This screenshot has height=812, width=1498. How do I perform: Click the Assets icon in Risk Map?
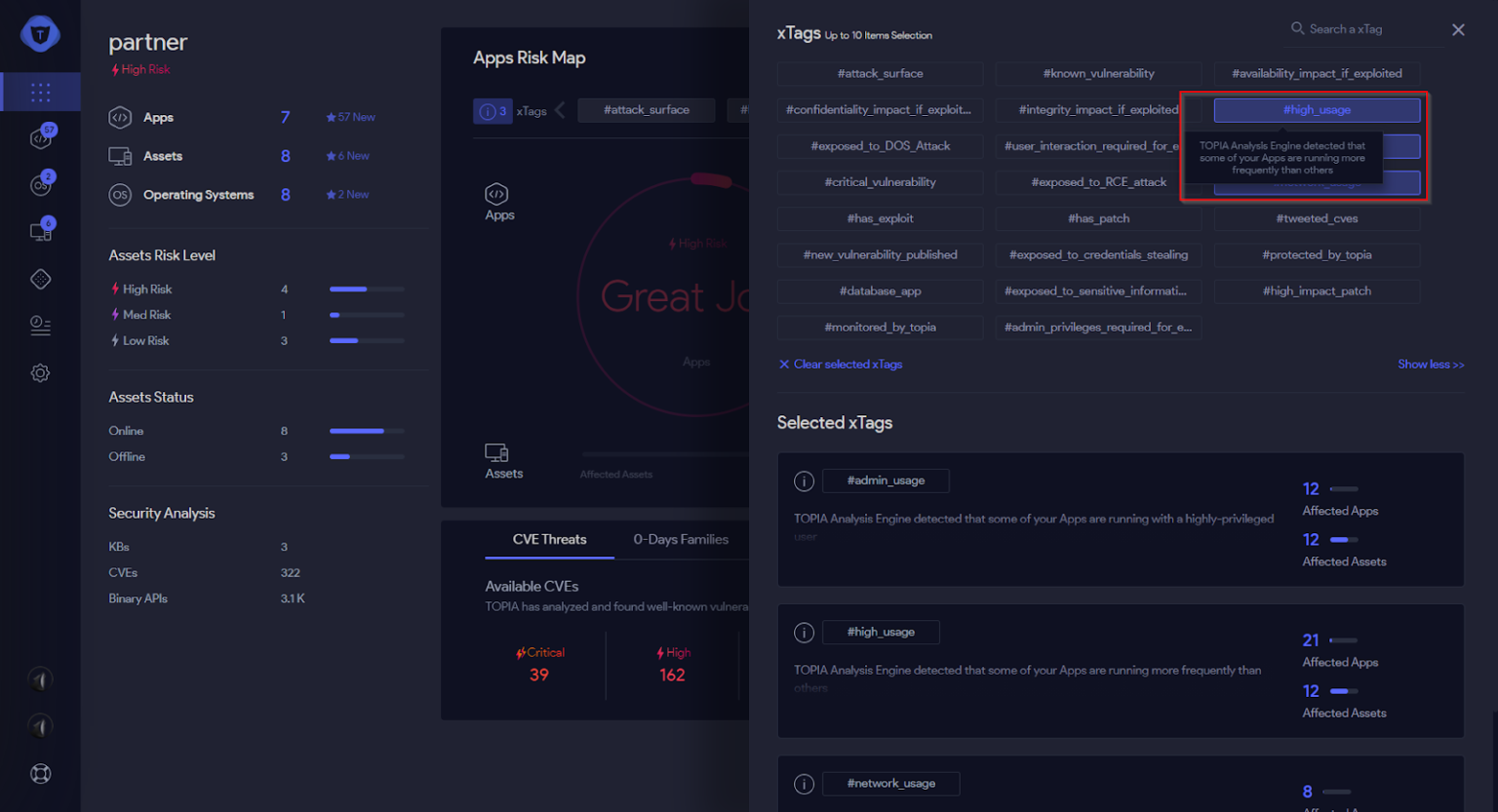(x=496, y=452)
